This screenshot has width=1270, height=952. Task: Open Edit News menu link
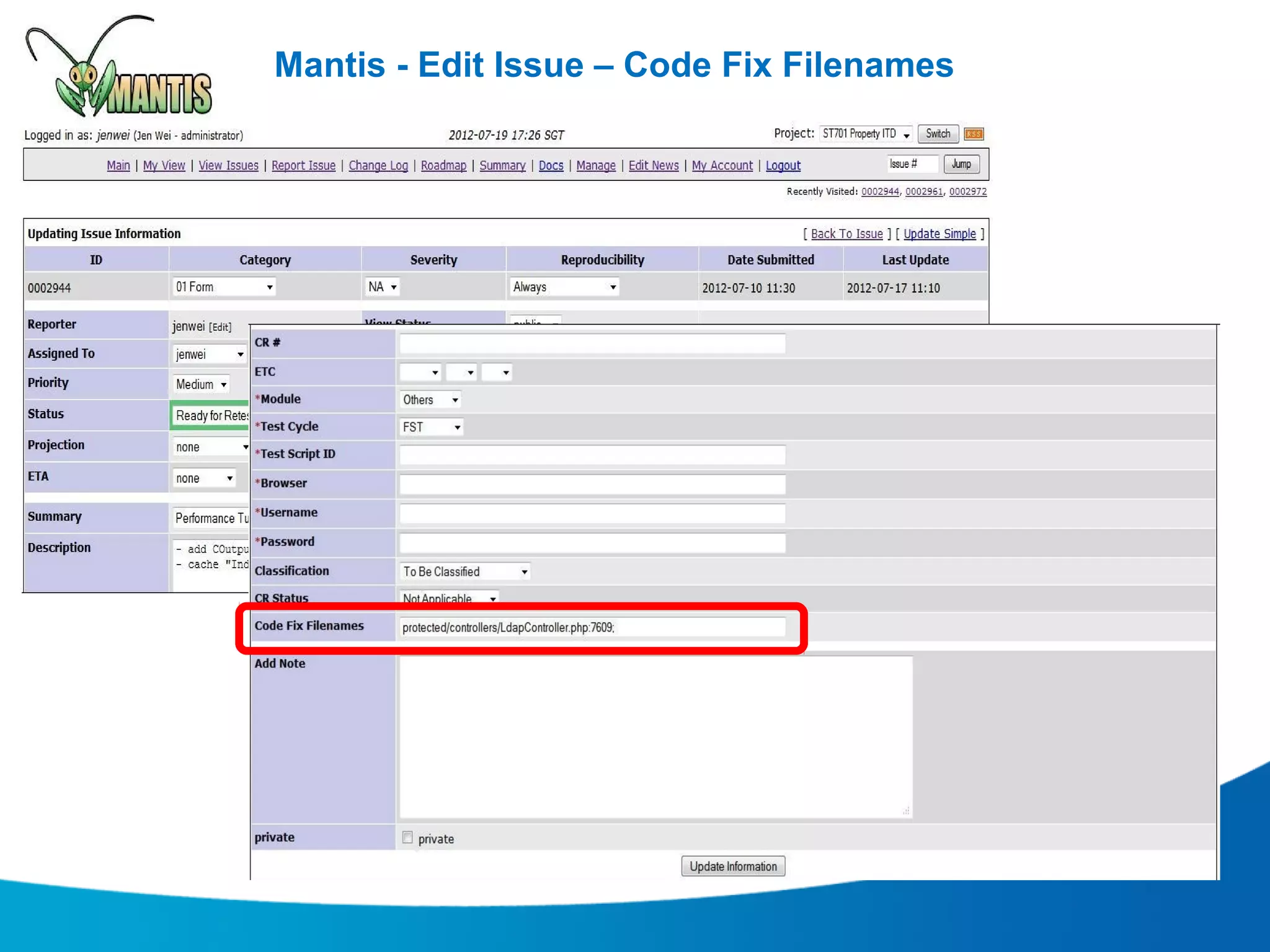tap(654, 165)
